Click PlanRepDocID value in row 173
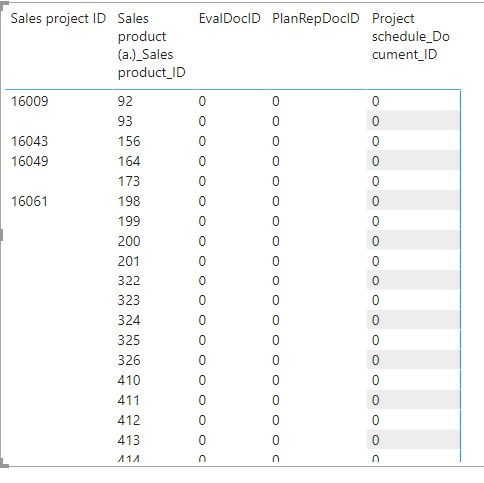 point(276,181)
